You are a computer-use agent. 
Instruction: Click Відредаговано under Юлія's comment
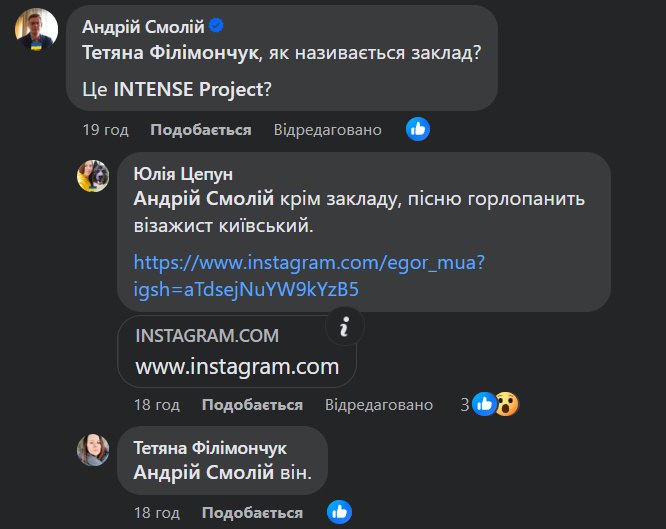coord(379,405)
